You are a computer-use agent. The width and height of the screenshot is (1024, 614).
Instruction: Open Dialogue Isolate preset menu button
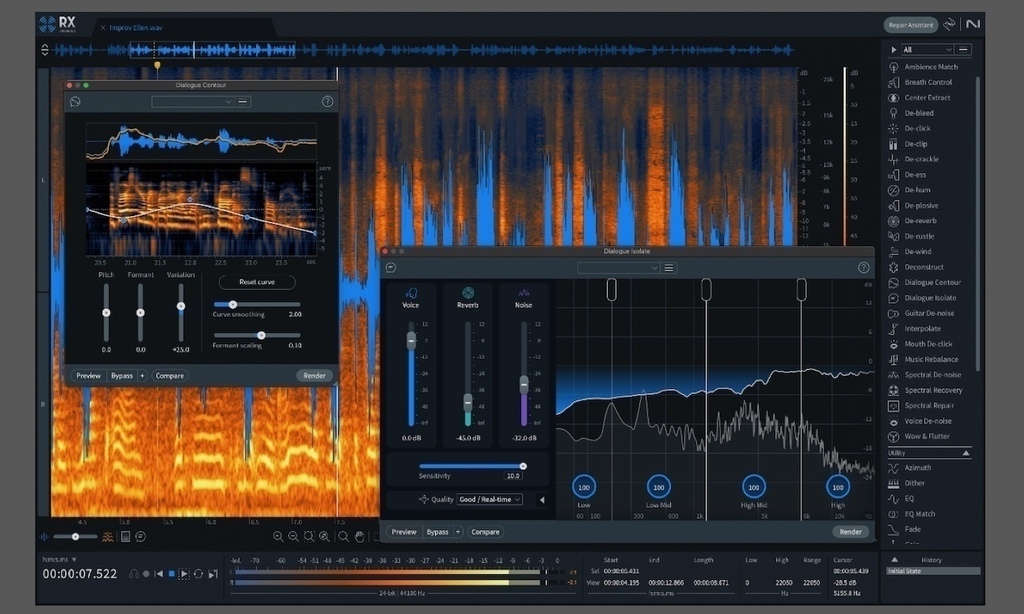tap(669, 268)
